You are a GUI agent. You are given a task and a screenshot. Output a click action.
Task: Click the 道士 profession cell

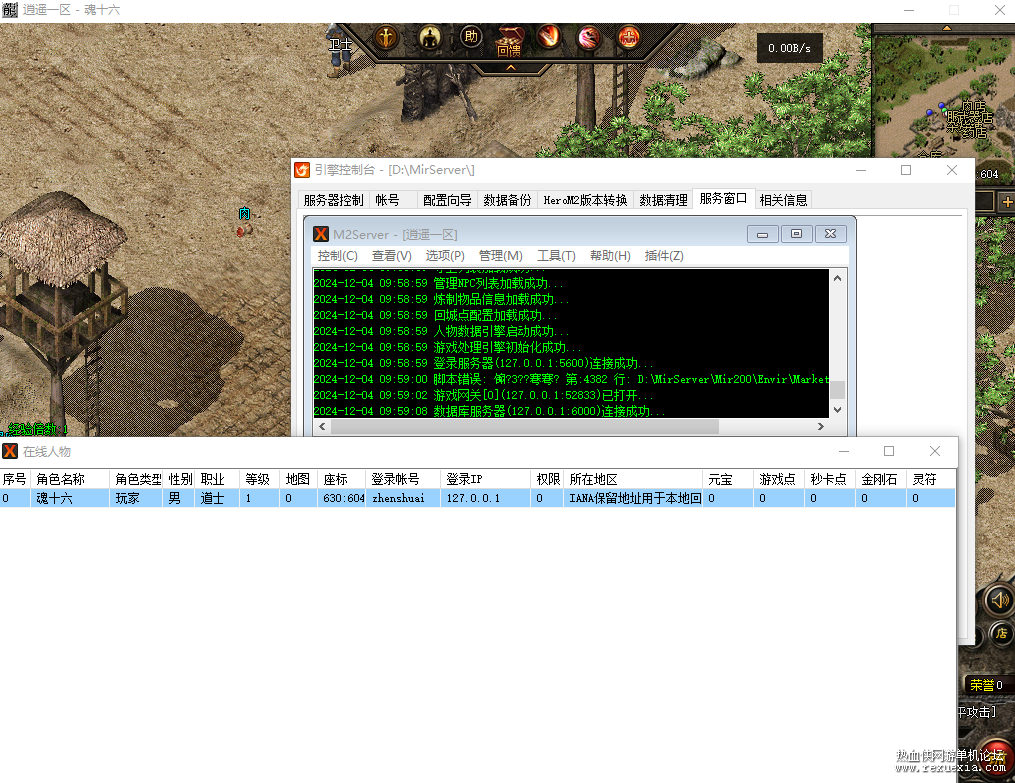pyautogui.click(x=217, y=498)
